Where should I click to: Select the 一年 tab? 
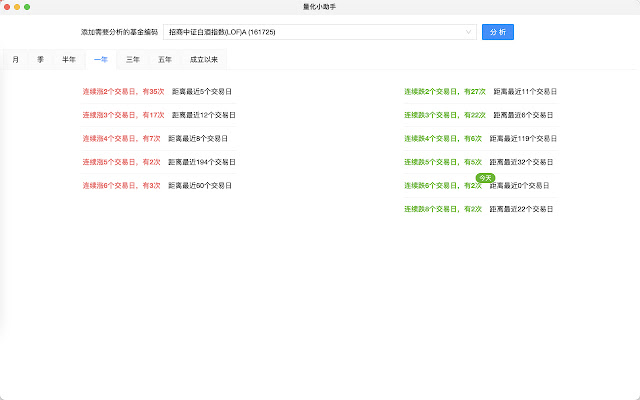[101, 60]
